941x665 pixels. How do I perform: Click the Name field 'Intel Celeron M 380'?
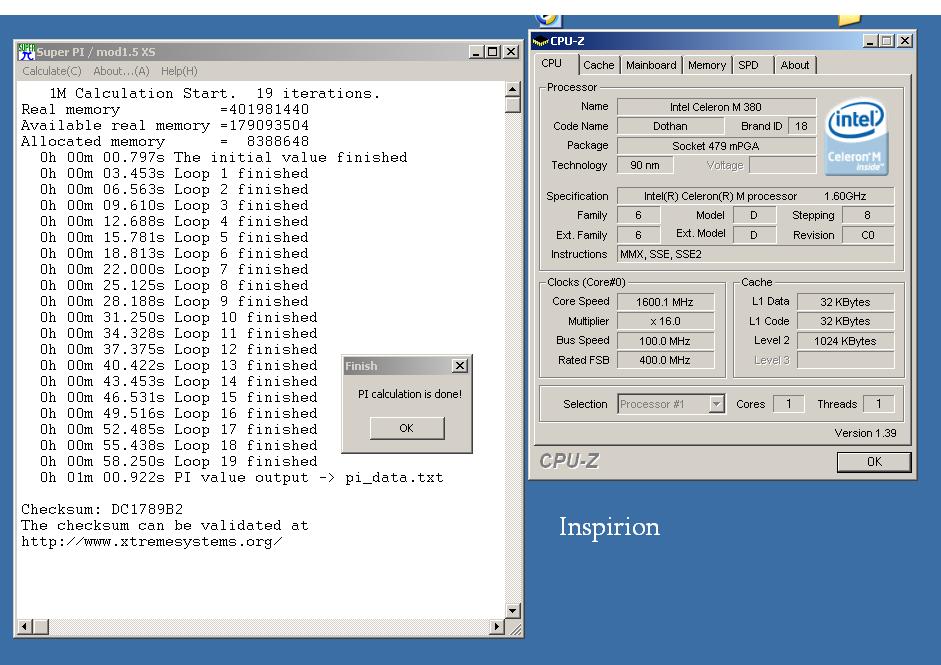pos(716,107)
